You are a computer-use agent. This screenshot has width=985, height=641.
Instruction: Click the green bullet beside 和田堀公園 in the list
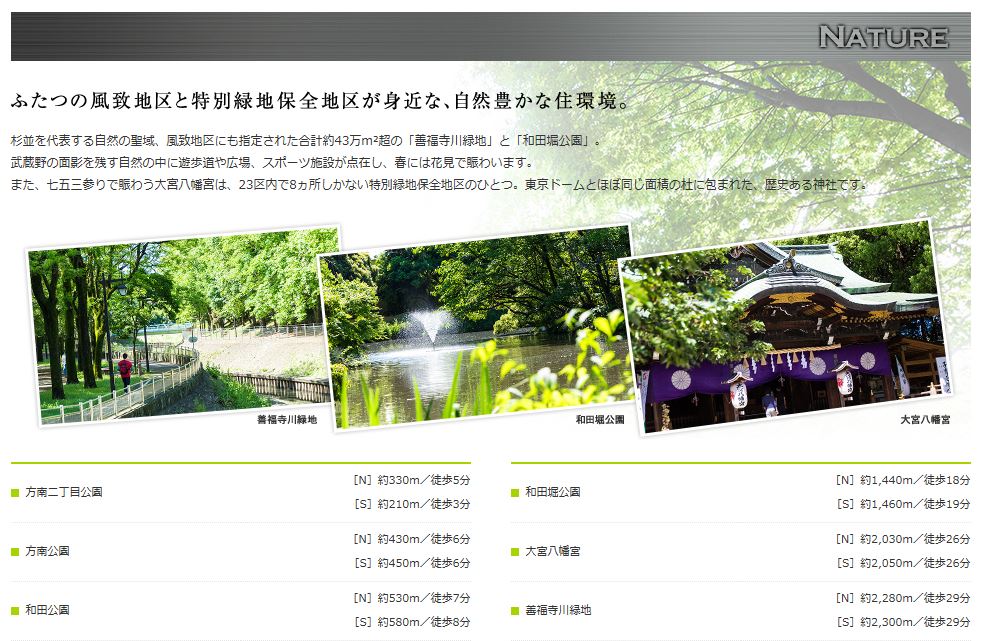pyautogui.click(x=515, y=493)
